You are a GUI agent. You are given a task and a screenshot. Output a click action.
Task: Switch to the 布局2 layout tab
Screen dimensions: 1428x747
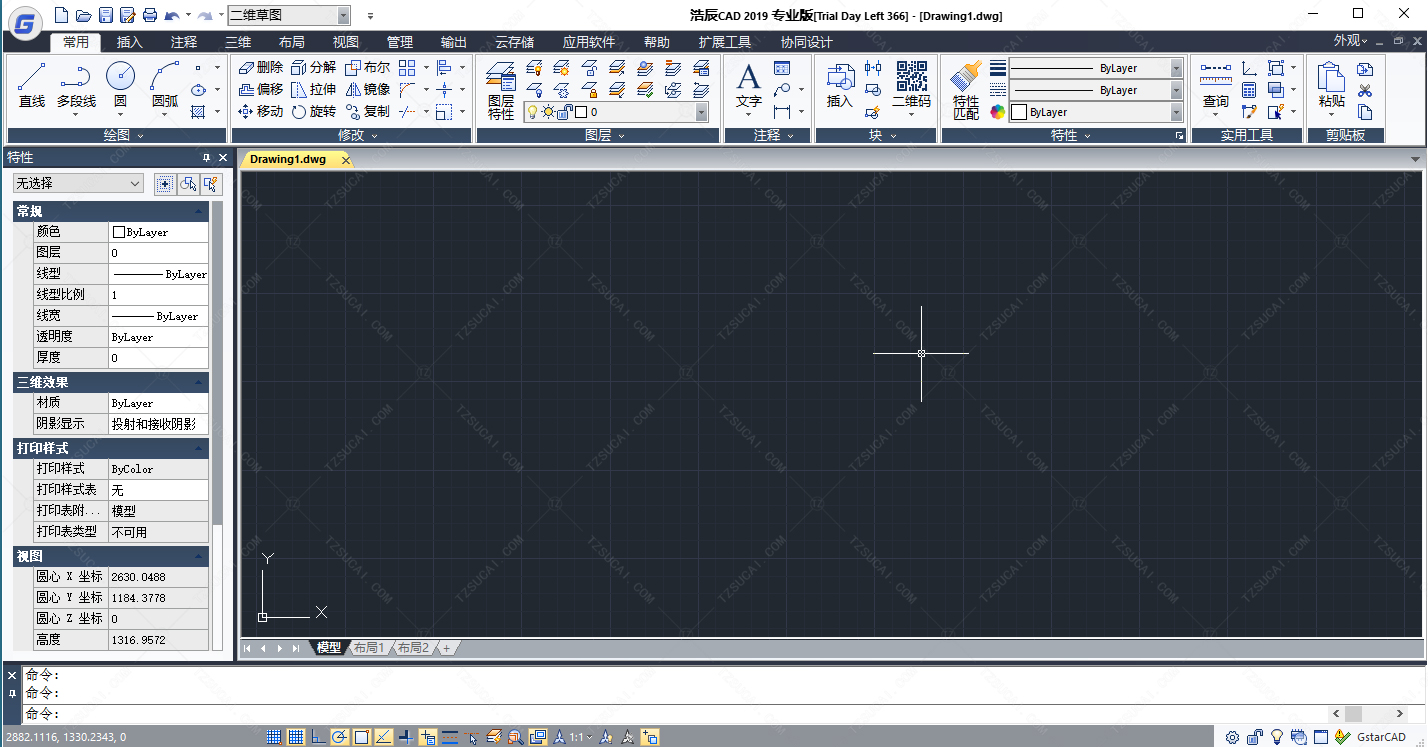click(412, 648)
